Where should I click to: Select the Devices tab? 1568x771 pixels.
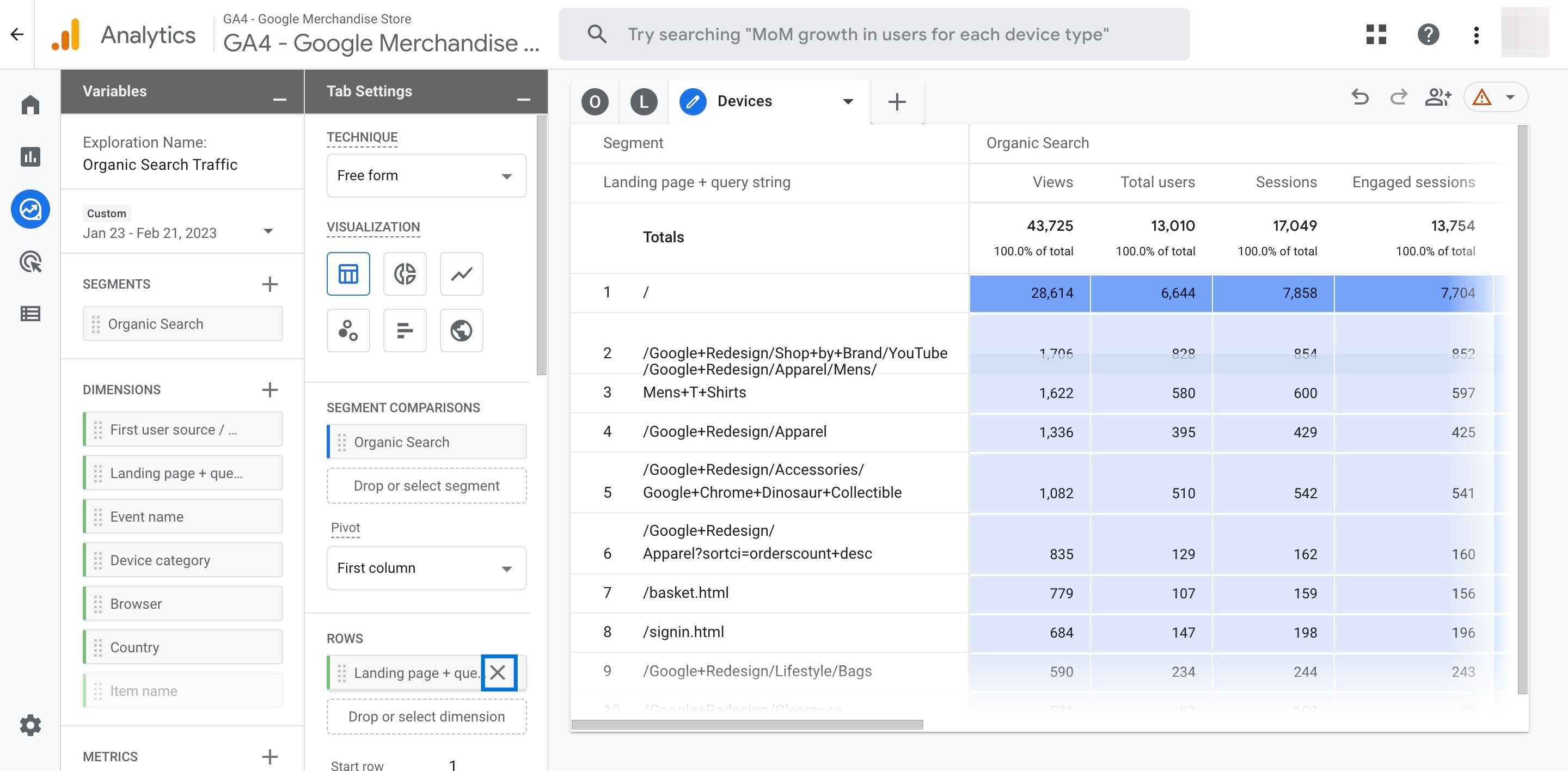coord(744,101)
